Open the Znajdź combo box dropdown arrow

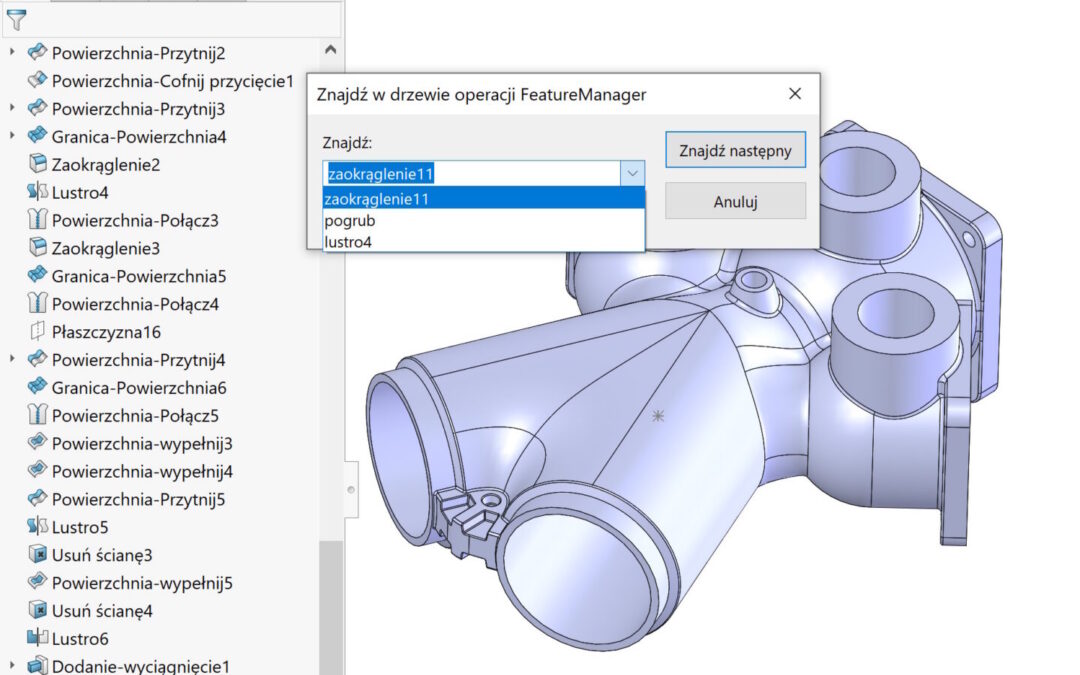633,174
